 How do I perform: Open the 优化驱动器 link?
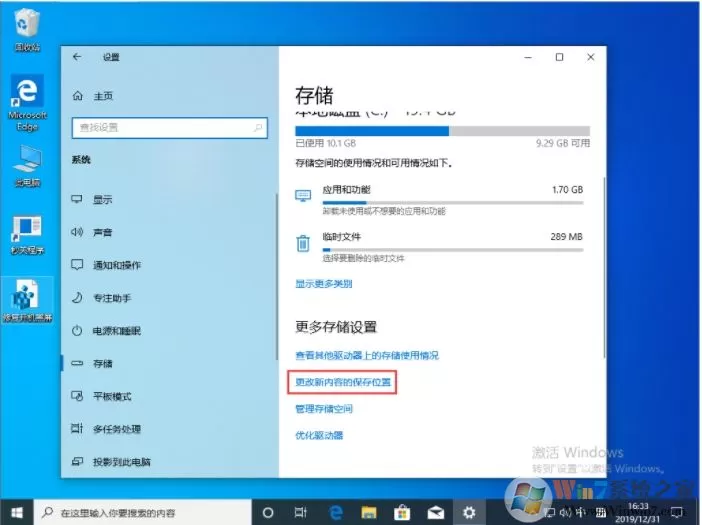[319, 435]
